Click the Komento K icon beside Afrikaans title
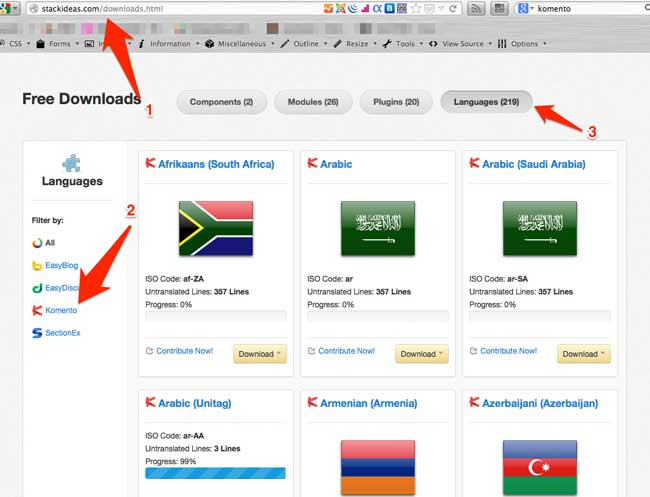This screenshot has width=650, height=497. tap(150, 163)
